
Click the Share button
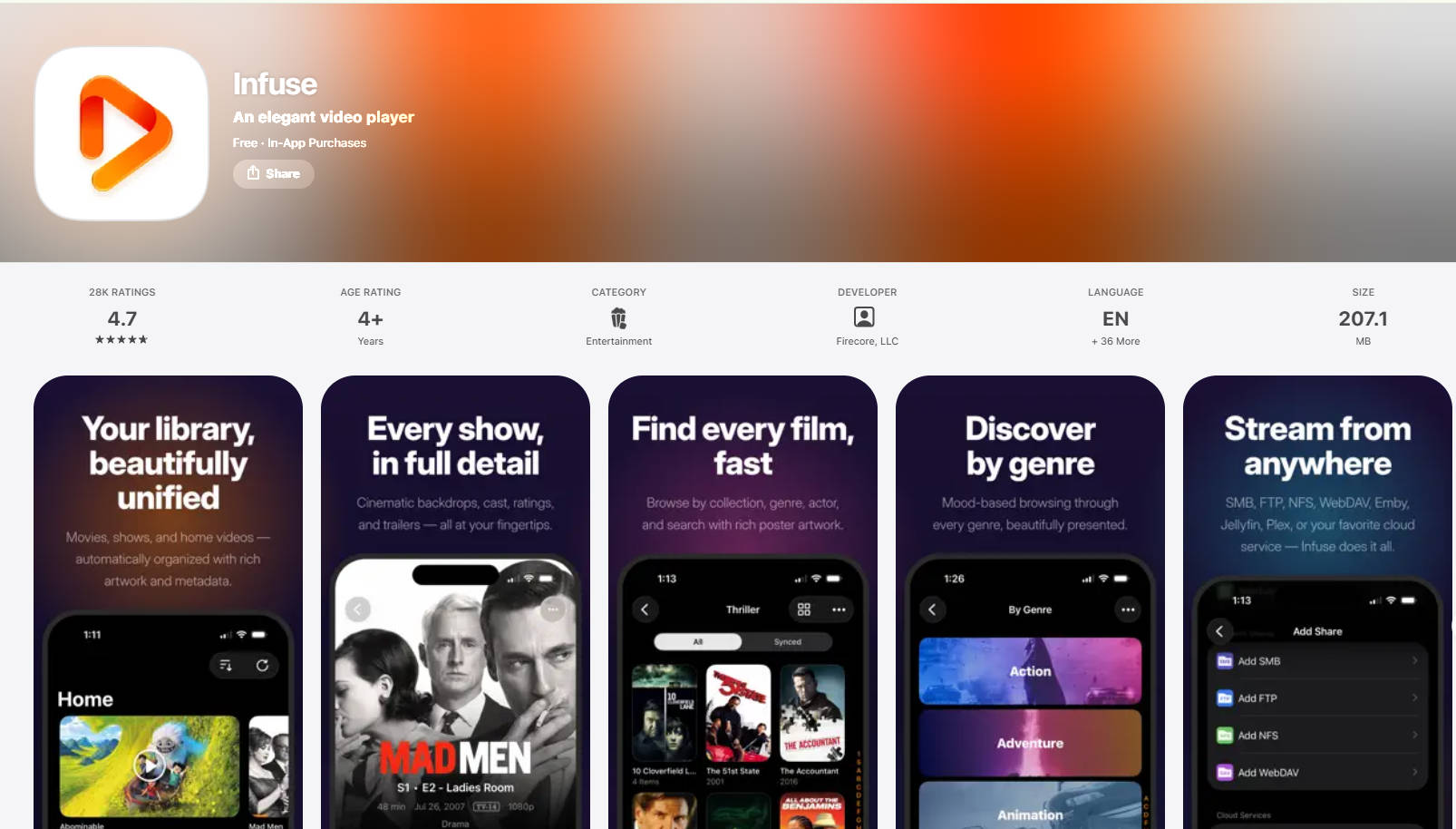tap(274, 173)
